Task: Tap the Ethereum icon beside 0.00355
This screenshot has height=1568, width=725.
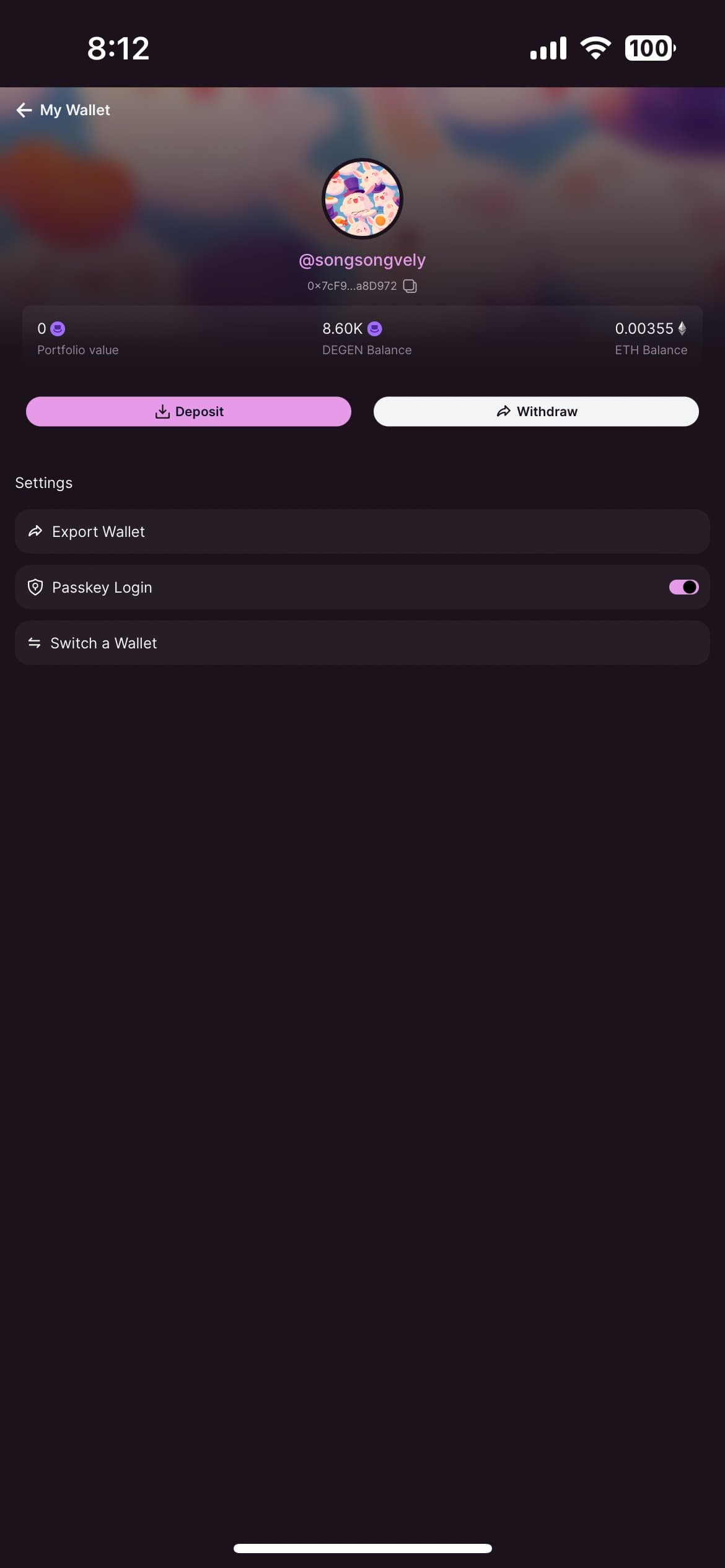Action: click(x=682, y=329)
